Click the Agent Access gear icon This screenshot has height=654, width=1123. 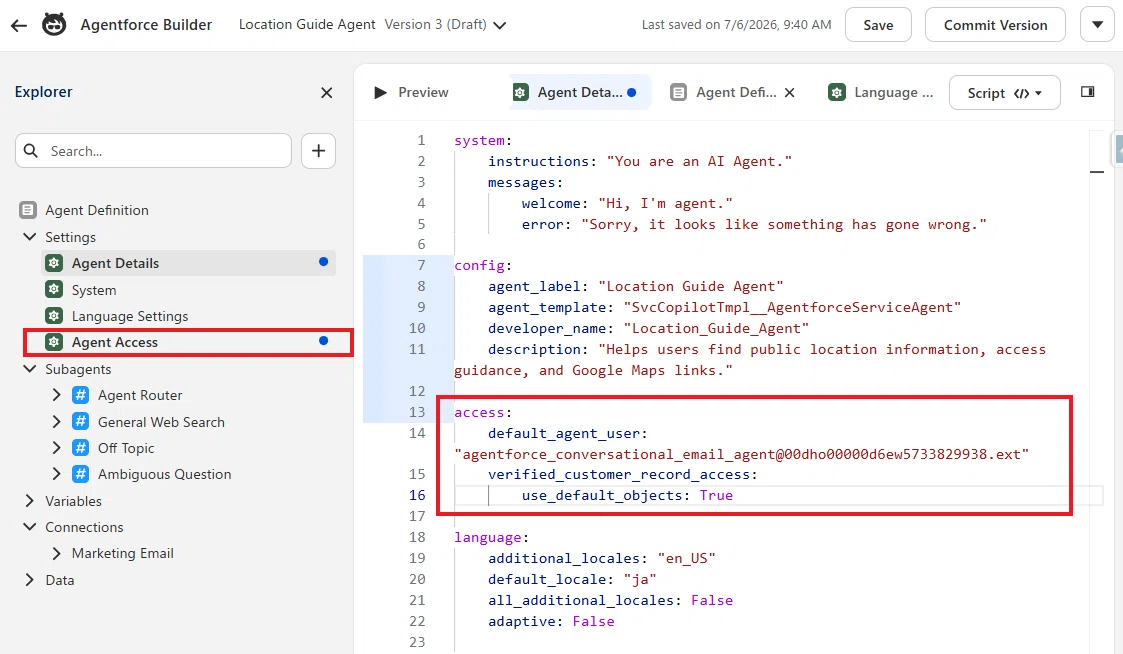click(x=54, y=342)
